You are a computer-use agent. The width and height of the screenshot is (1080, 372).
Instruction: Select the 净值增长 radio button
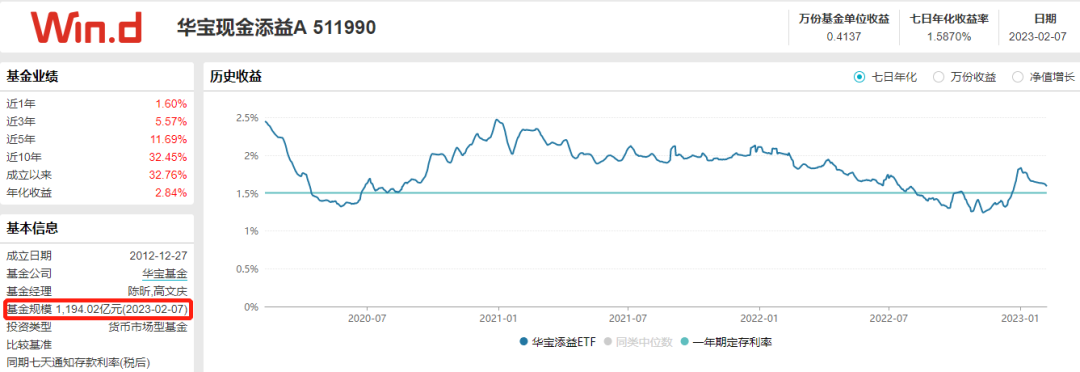coord(1017,77)
